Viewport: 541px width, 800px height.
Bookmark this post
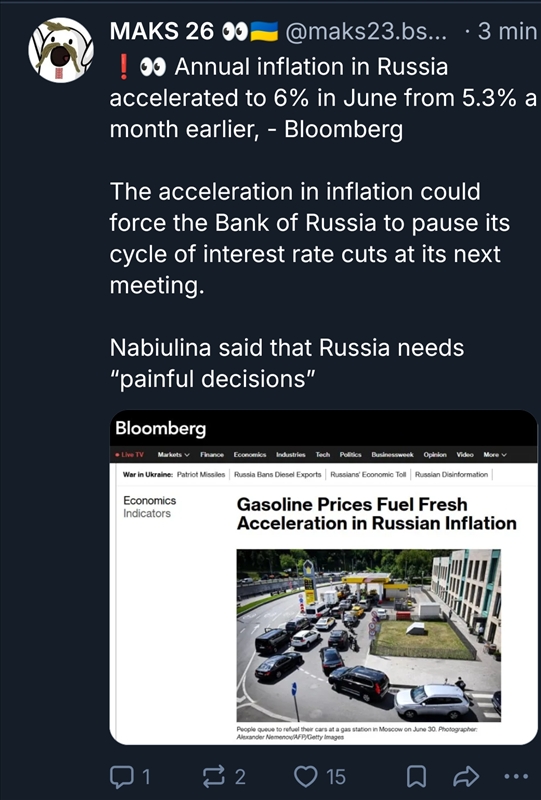click(416, 777)
